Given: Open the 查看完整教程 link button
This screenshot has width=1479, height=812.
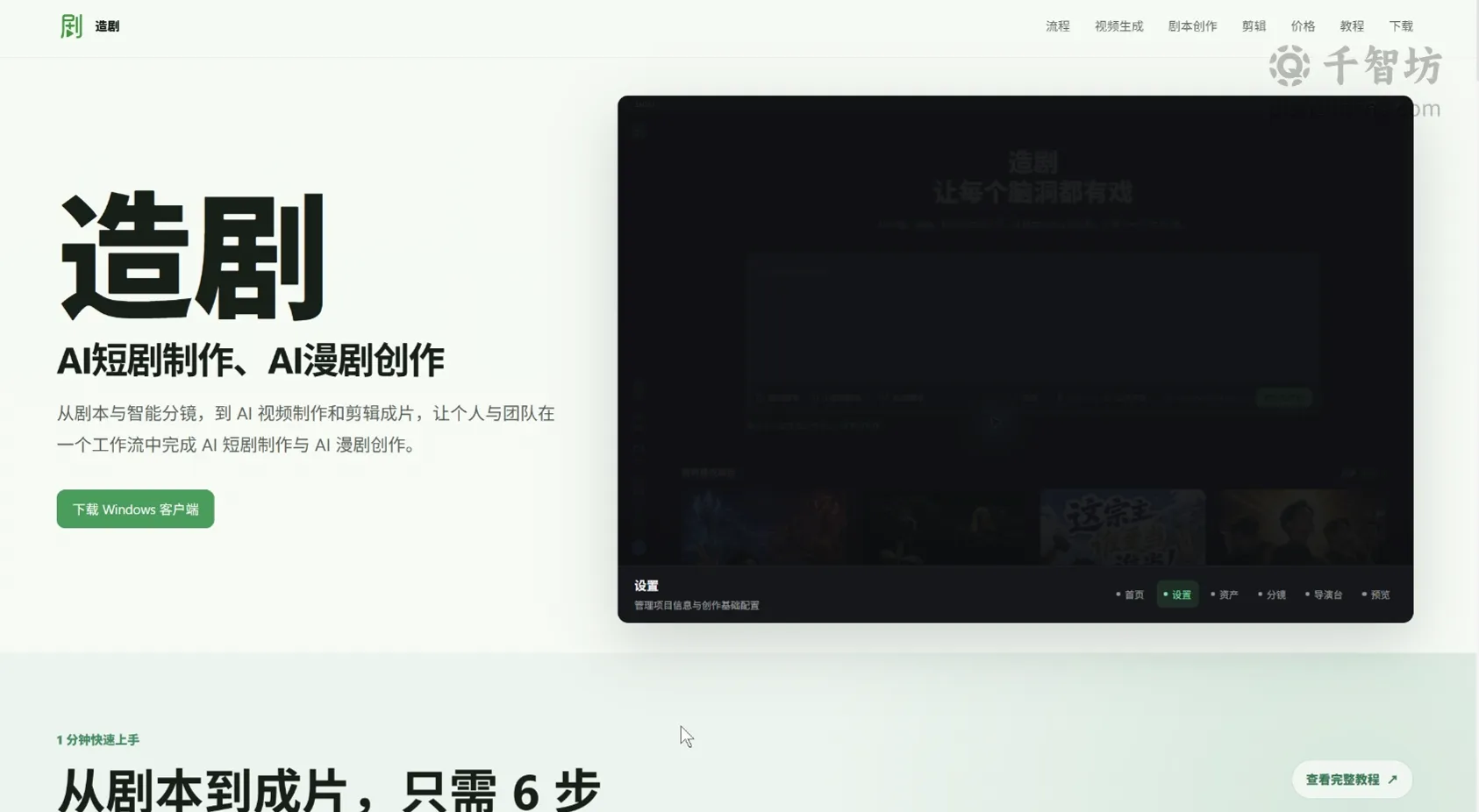Looking at the screenshot, I should tap(1352, 779).
